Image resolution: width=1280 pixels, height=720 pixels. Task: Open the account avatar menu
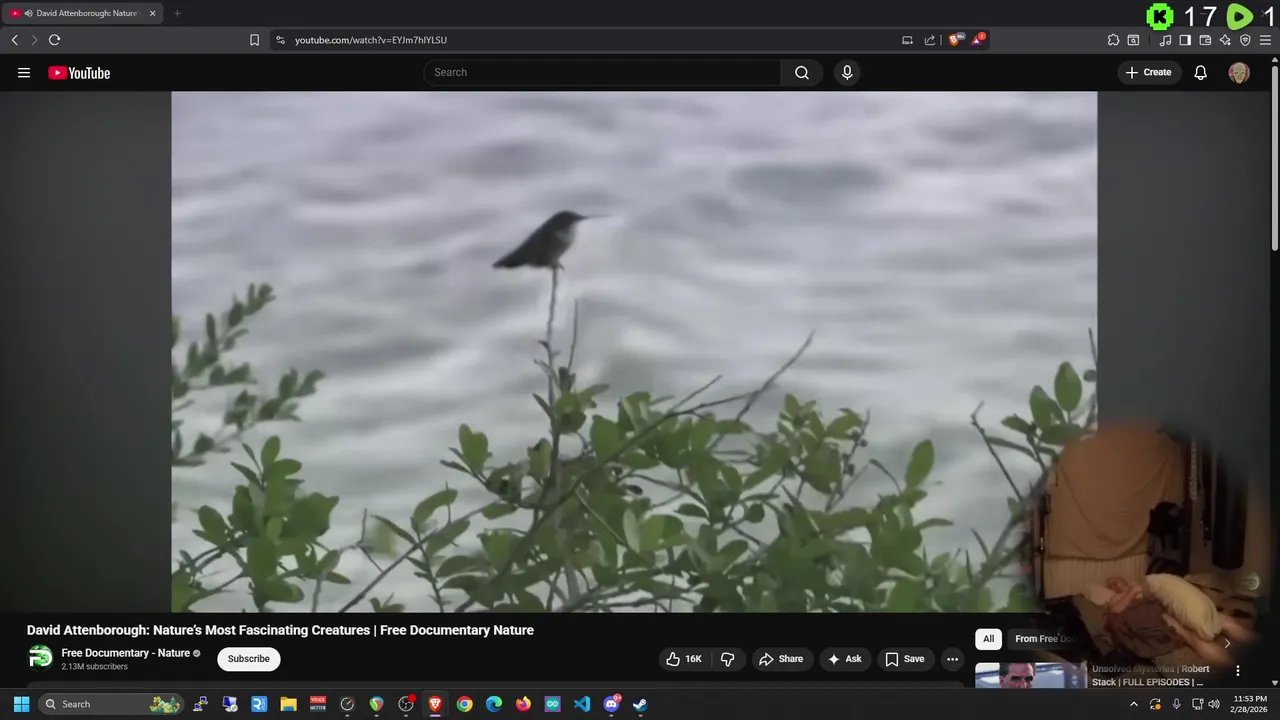1239,72
